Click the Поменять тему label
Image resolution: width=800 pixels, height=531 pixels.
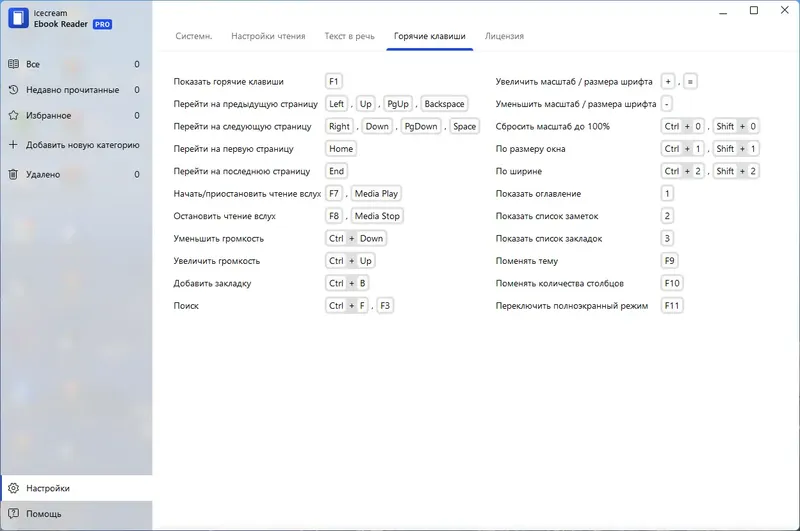coord(527,261)
